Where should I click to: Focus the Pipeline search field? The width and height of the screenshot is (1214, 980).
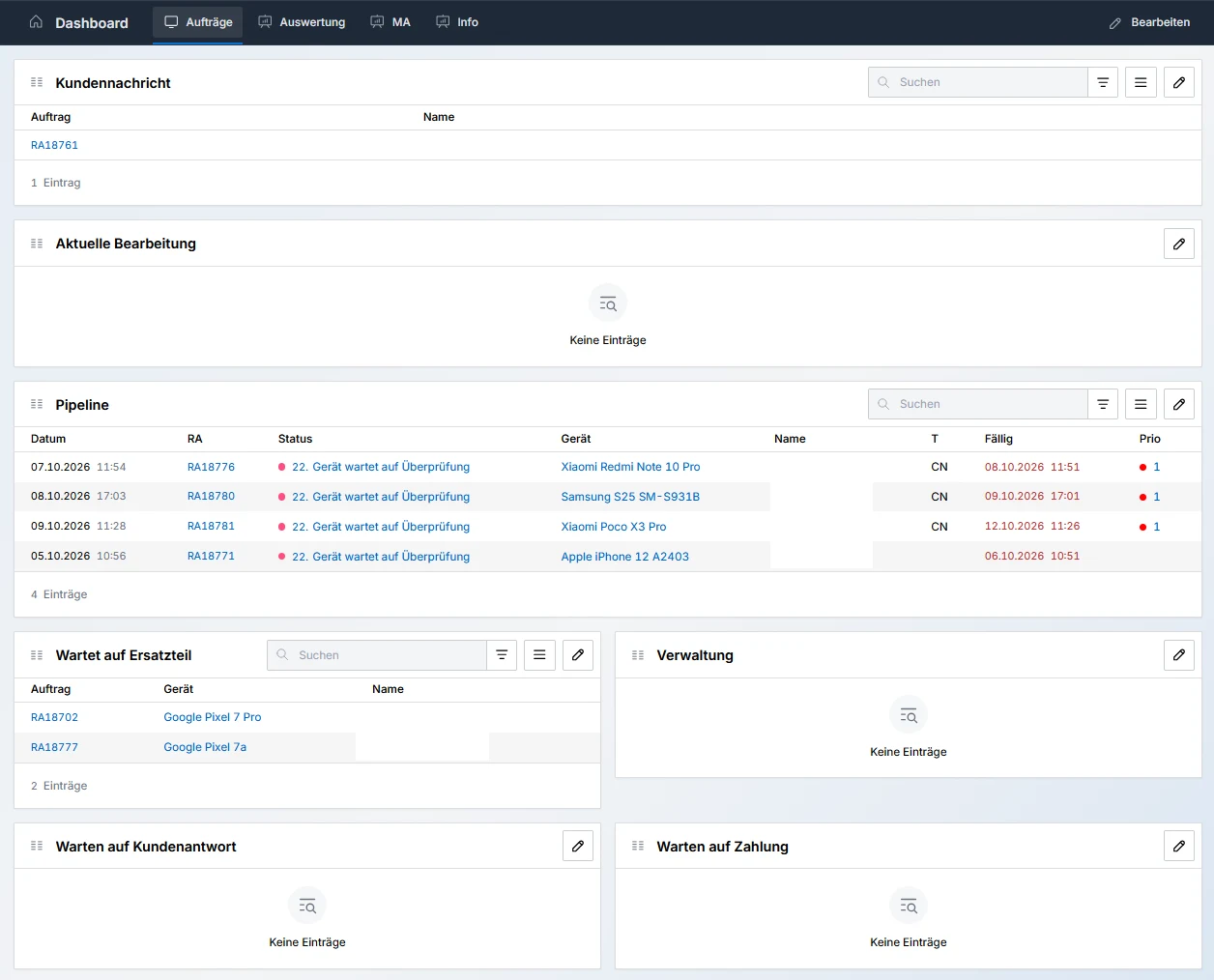click(x=978, y=404)
